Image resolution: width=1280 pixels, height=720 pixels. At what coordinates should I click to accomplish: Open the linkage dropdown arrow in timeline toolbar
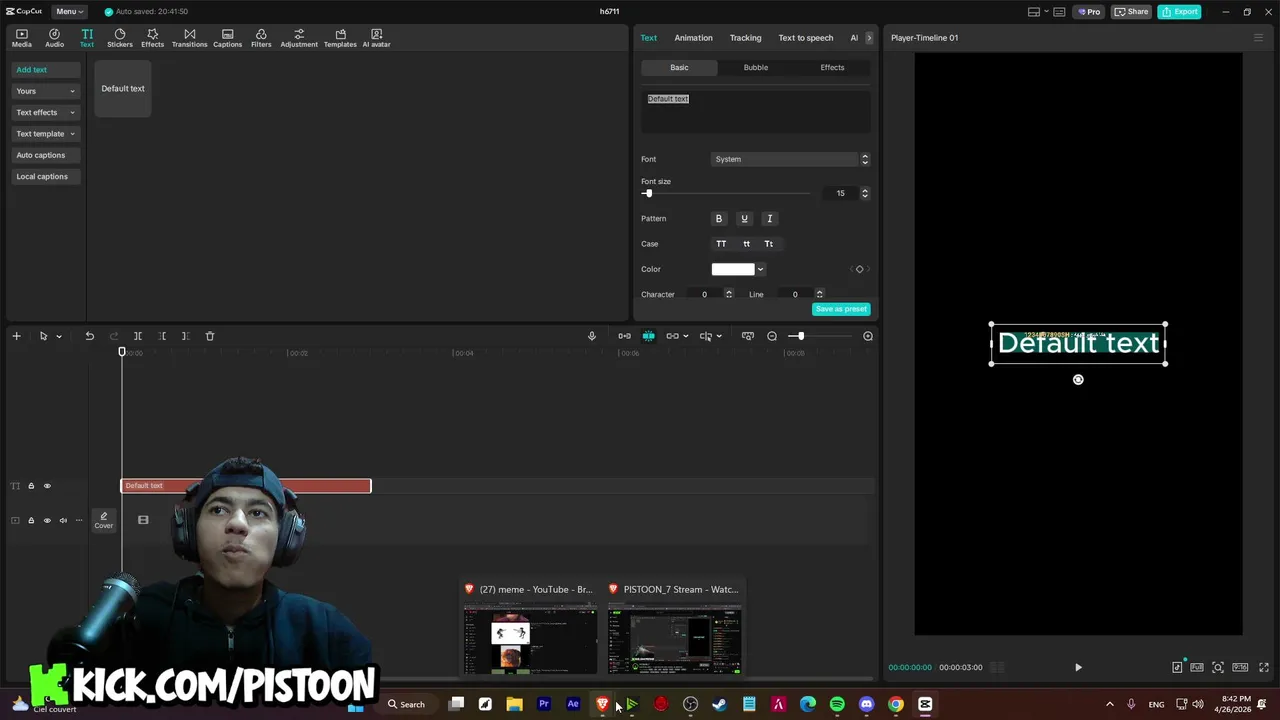coord(685,336)
